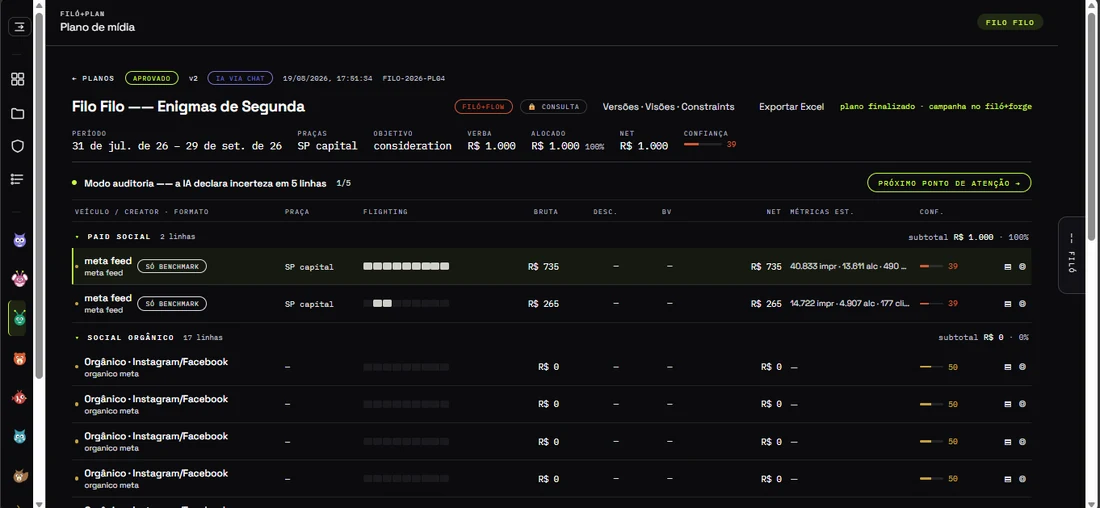Select the green alien avatar in sidebar
Screen dimensions: 1100x508
(20, 318)
